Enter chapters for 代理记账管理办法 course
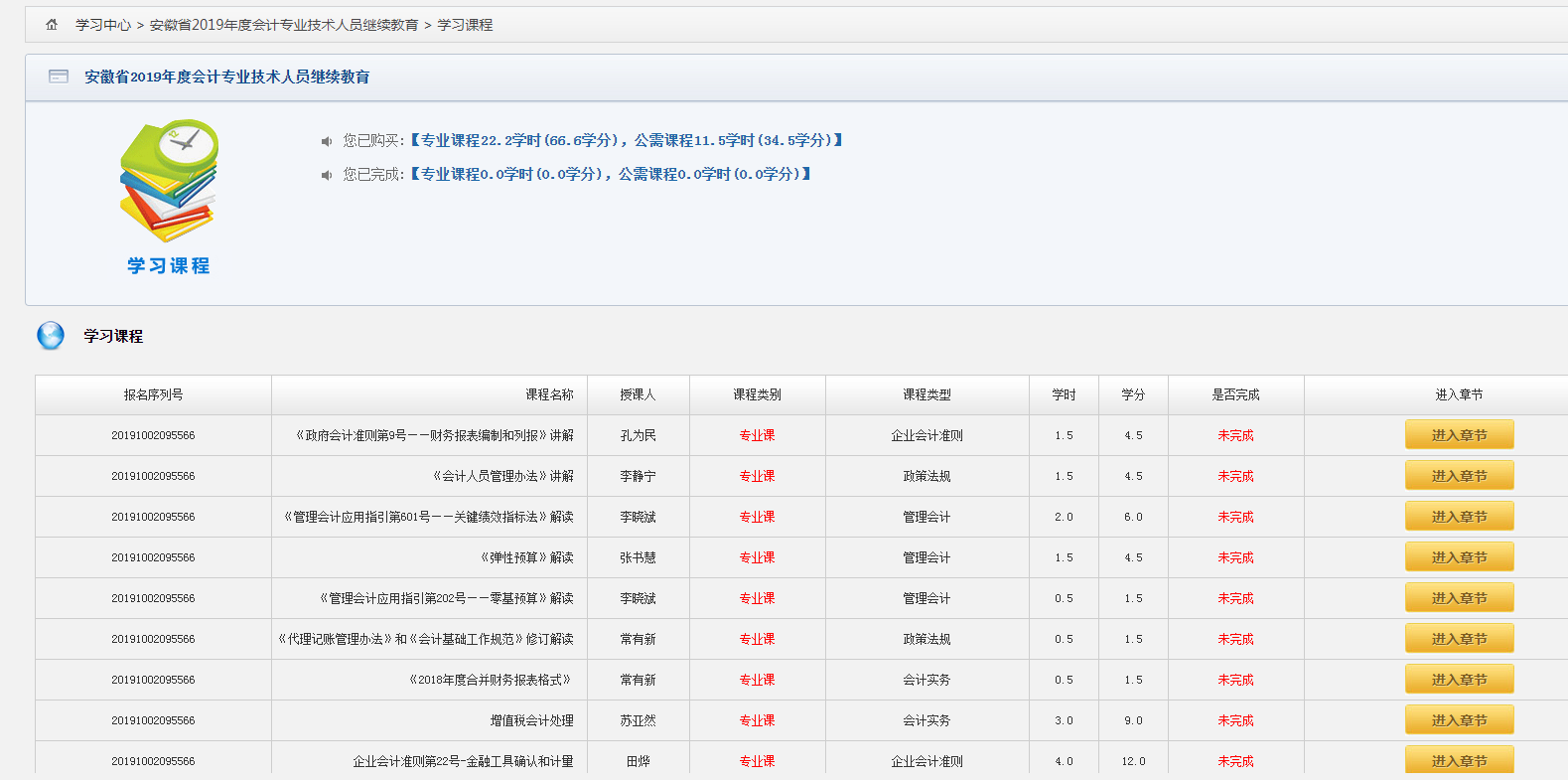The width and height of the screenshot is (1568, 780). [x=1459, y=639]
